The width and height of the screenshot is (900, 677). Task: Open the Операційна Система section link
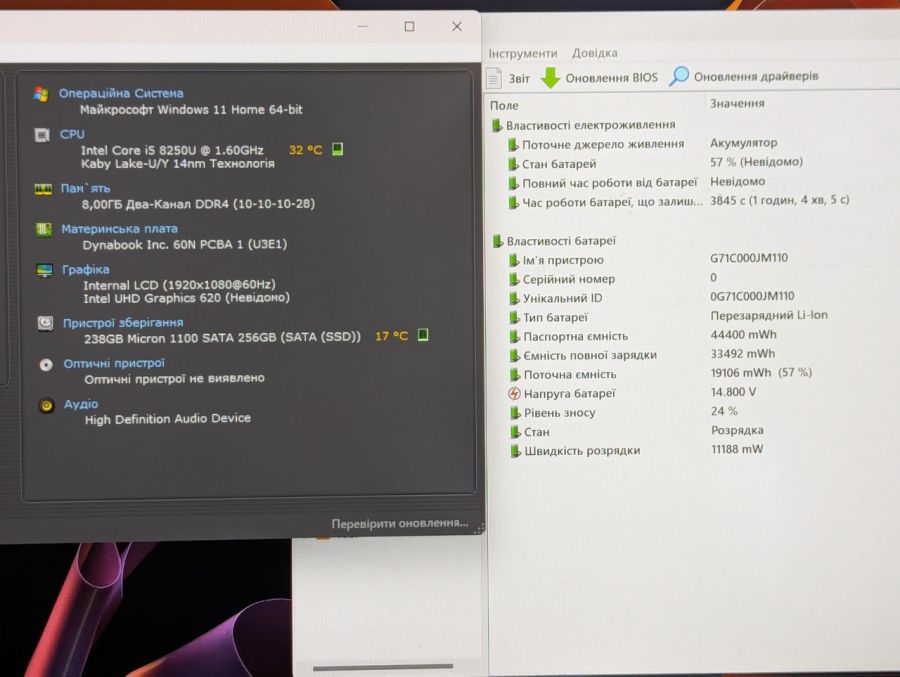coord(121,93)
